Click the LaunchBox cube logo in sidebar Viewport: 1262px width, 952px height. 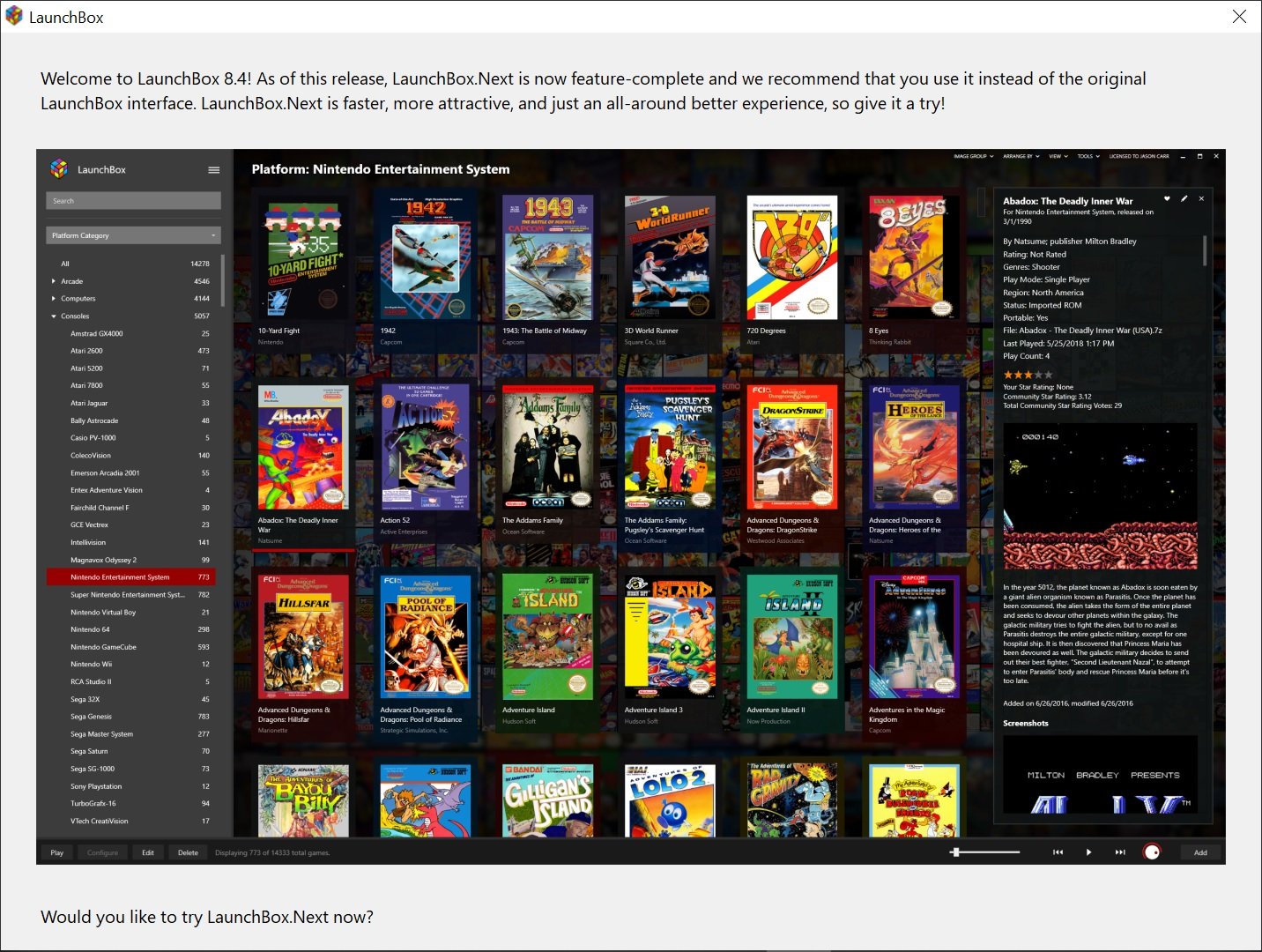[59, 168]
